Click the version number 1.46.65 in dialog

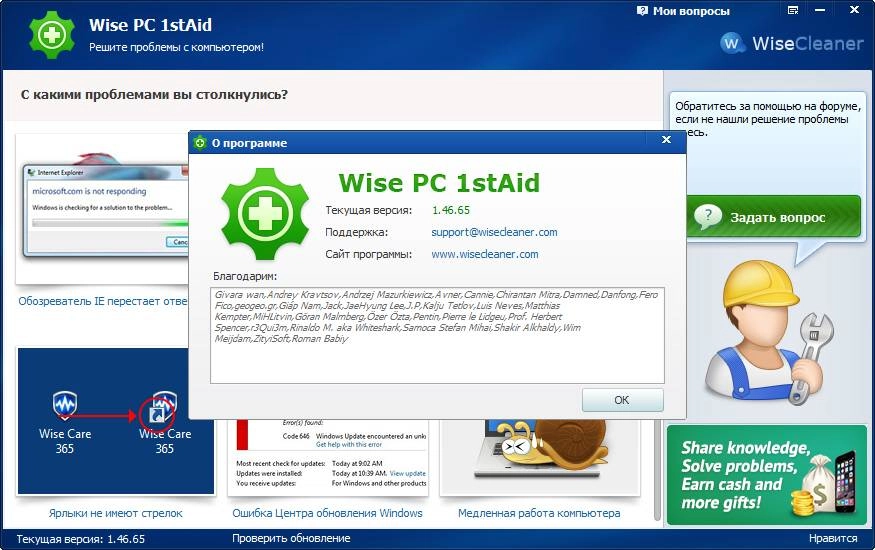point(451,210)
